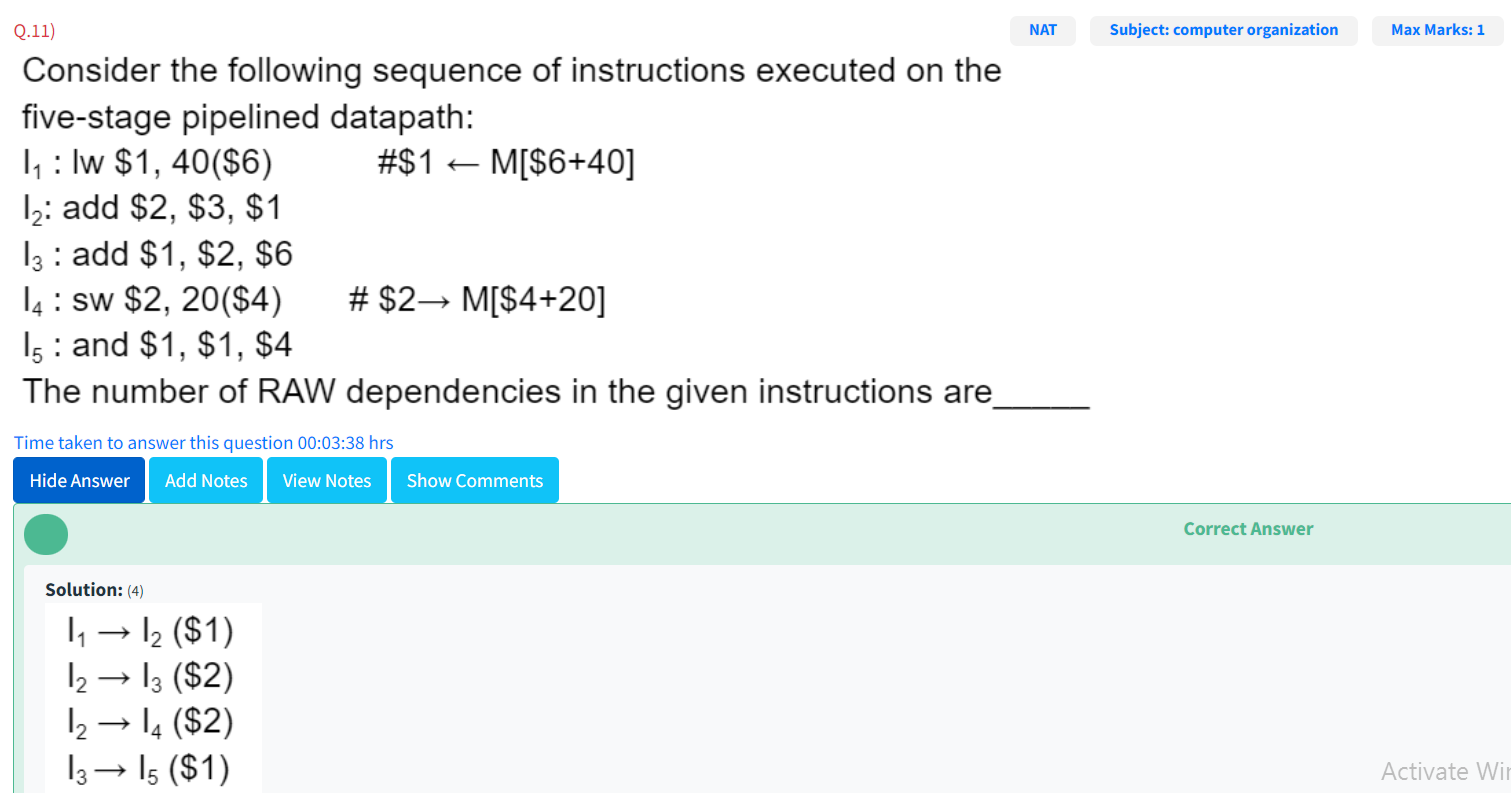Click the I1 → I2 ($1) solution line
This screenshot has width=1511, height=793.
[149, 631]
